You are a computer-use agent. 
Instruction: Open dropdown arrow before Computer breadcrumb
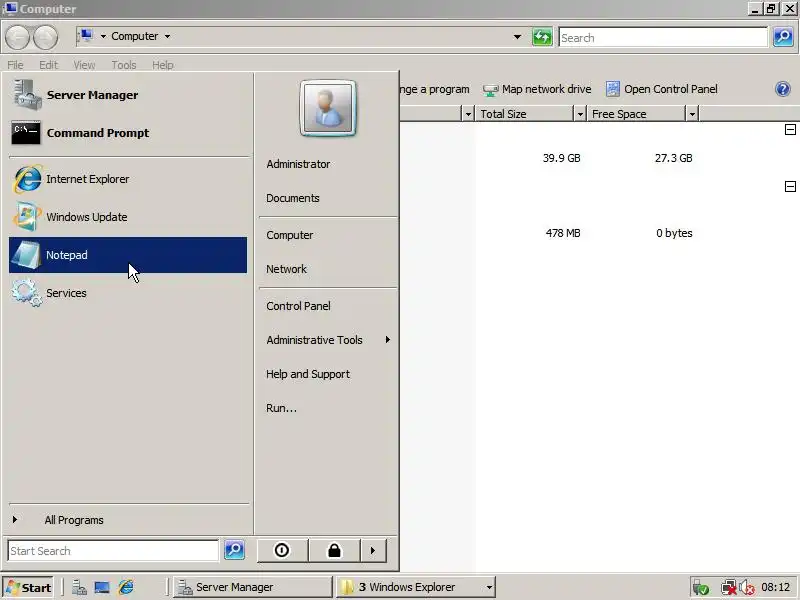(103, 36)
